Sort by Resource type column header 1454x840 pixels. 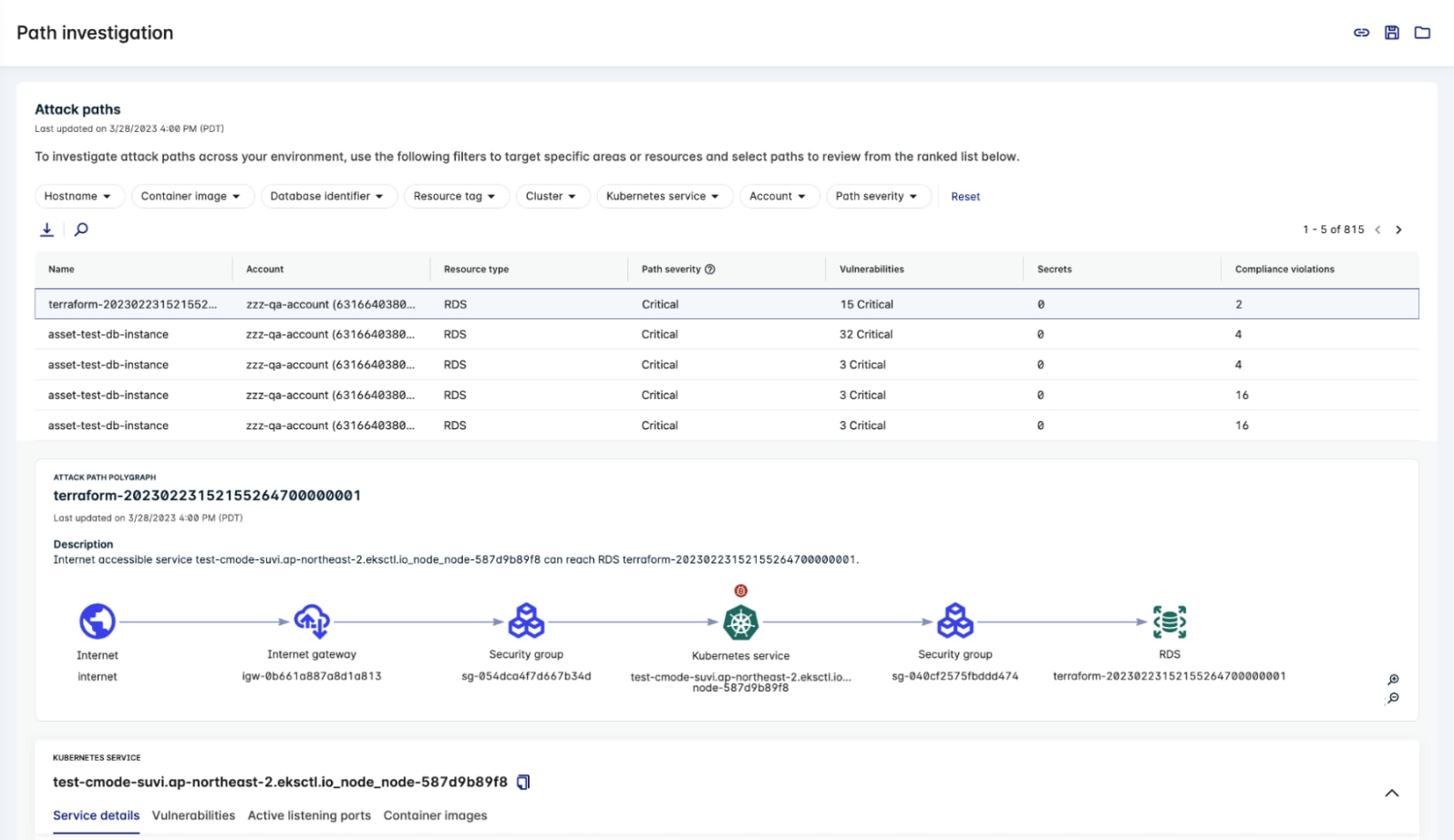coord(476,270)
